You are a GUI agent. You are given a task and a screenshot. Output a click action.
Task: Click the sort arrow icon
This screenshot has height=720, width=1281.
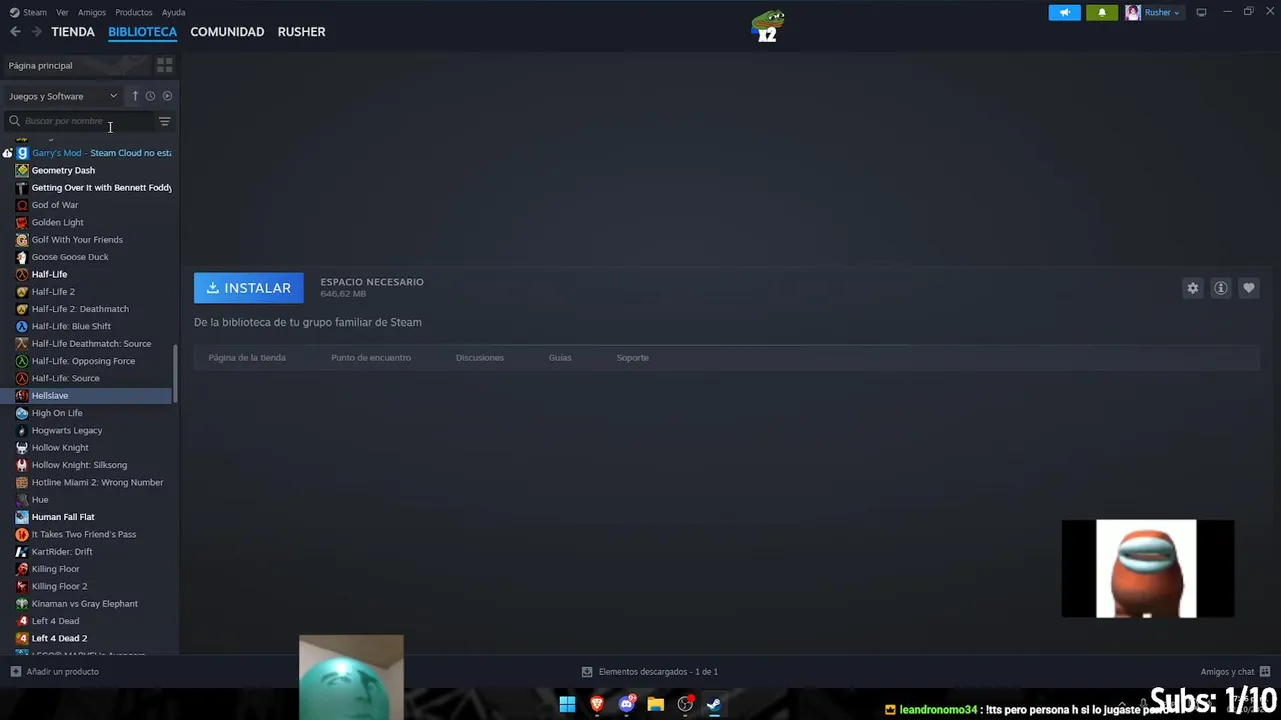click(135, 96)
